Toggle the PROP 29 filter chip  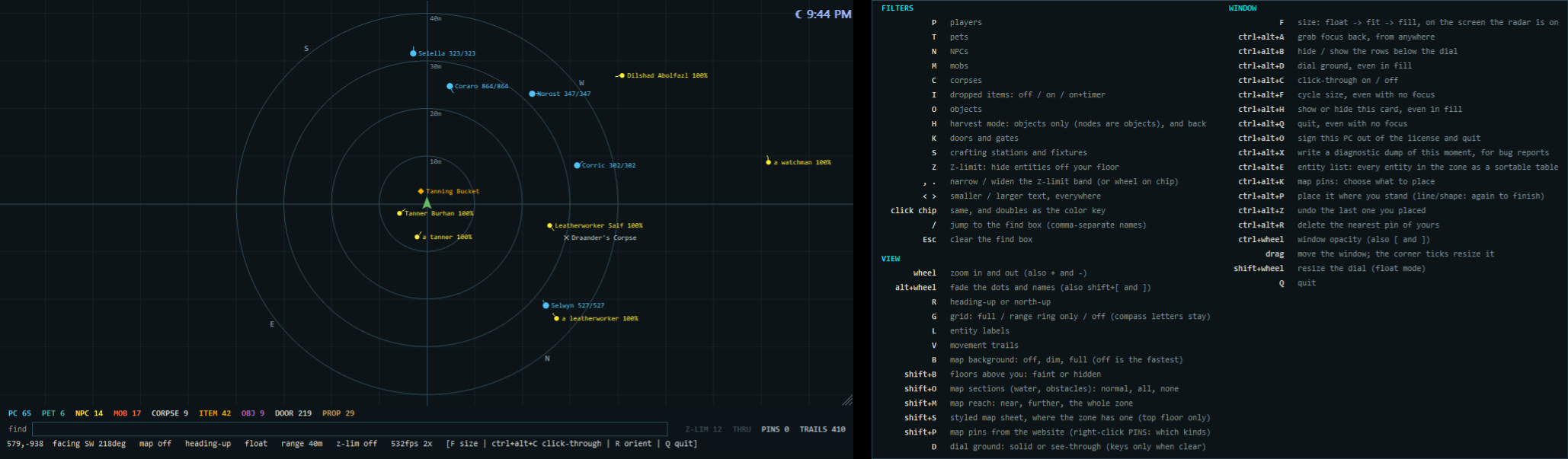click(338, 413)
